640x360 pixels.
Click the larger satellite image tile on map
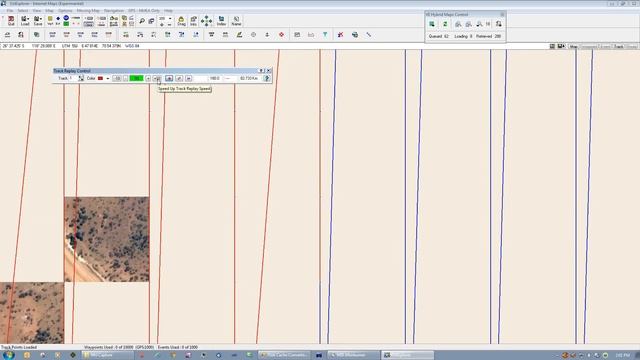click(x=107, y=240)
